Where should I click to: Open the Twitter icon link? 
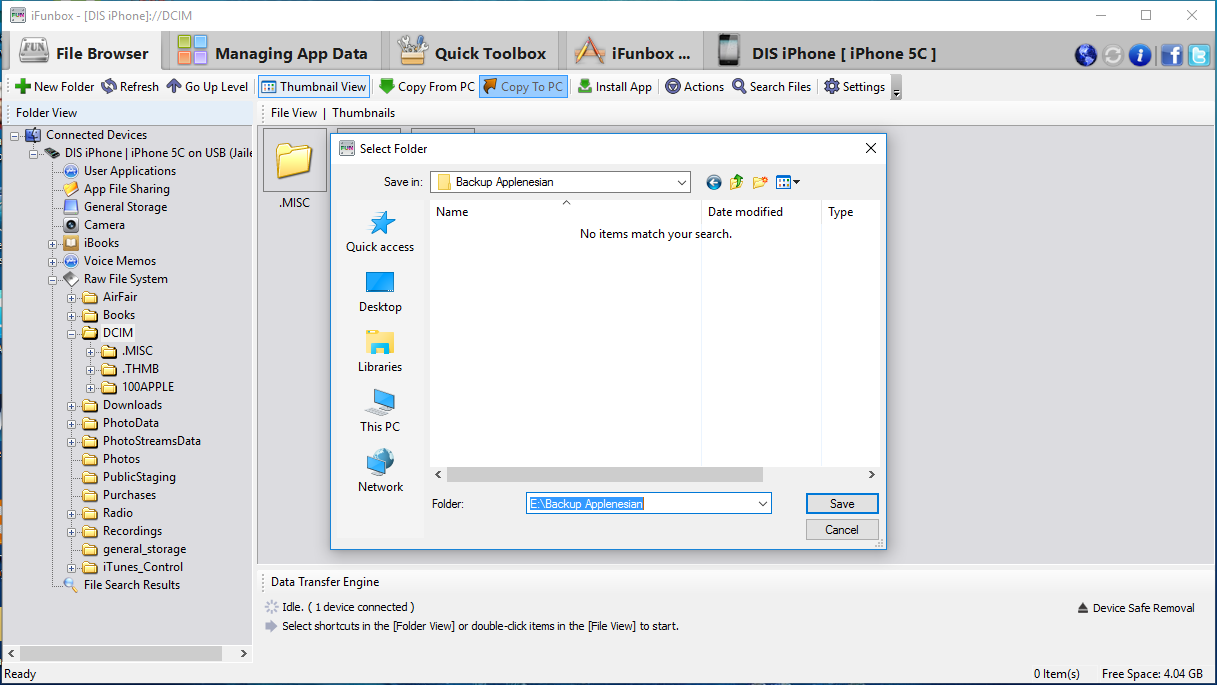(1198, 55)
